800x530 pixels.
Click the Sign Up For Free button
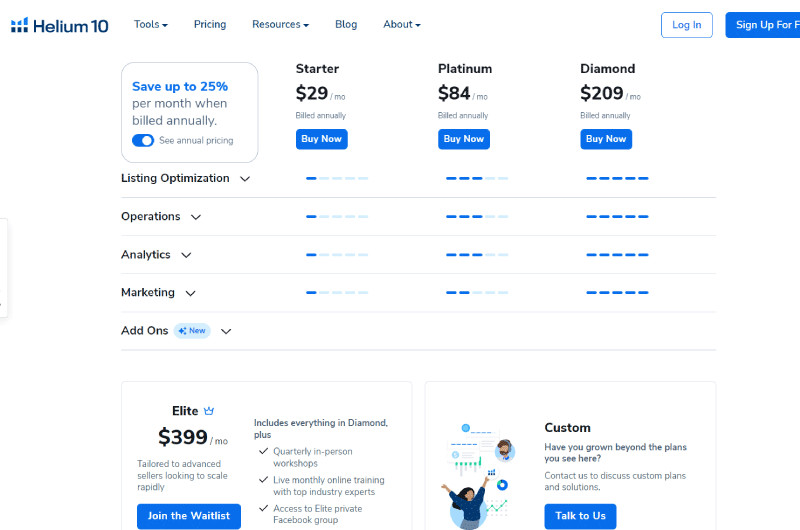pos(763,25)
